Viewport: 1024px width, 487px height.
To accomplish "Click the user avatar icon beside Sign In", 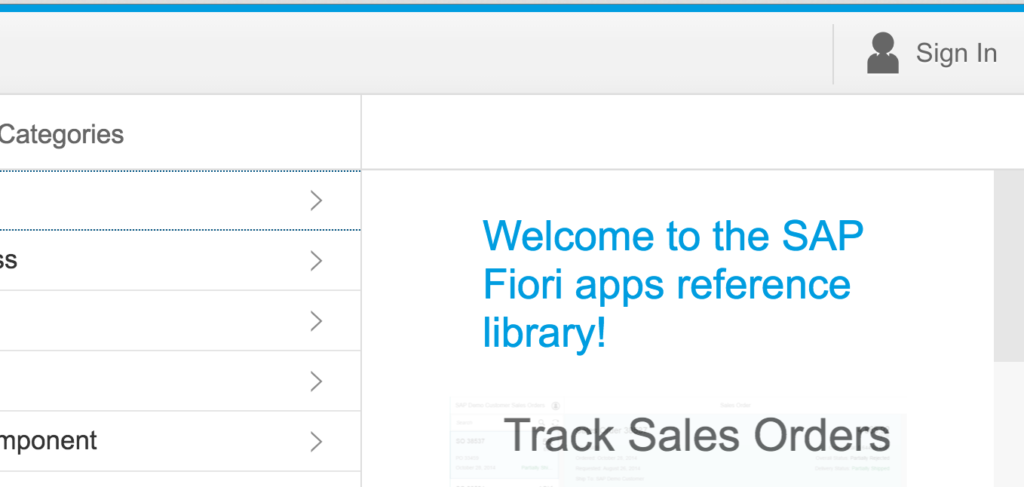I will point(882,53).
